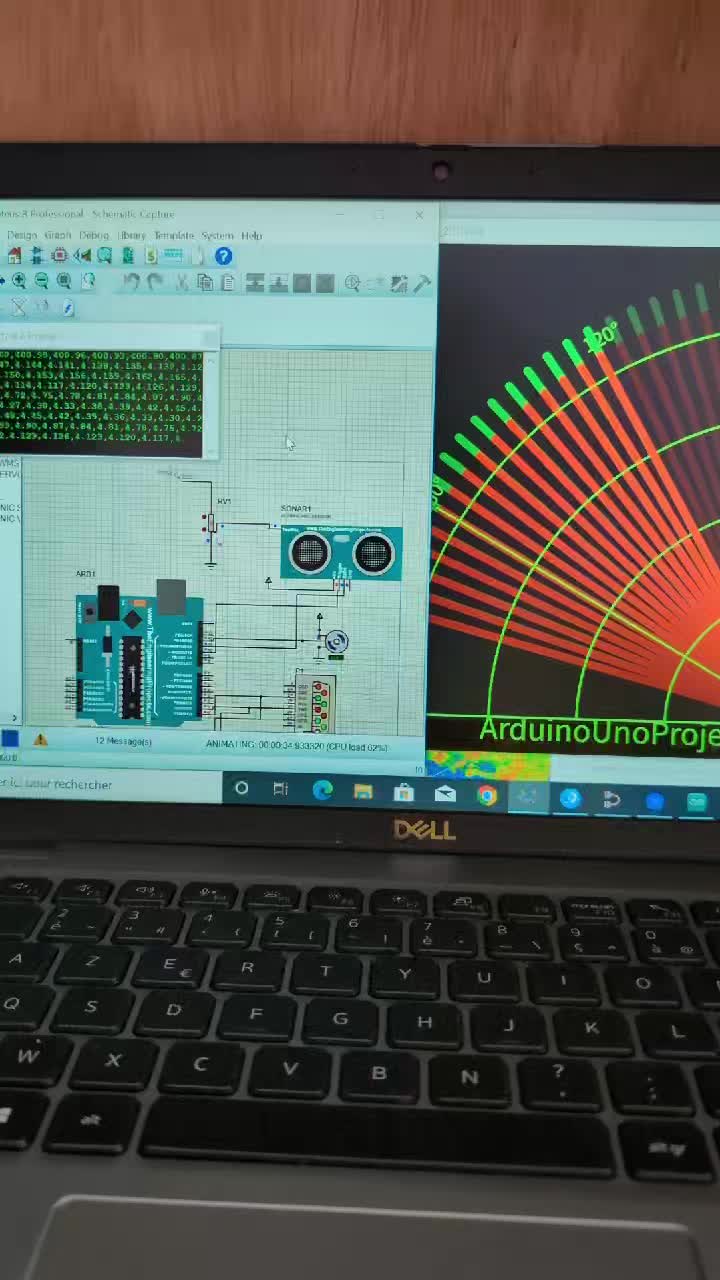Open the Home page toolbar icon
The image size is (720, 1280).
point(13,256)
